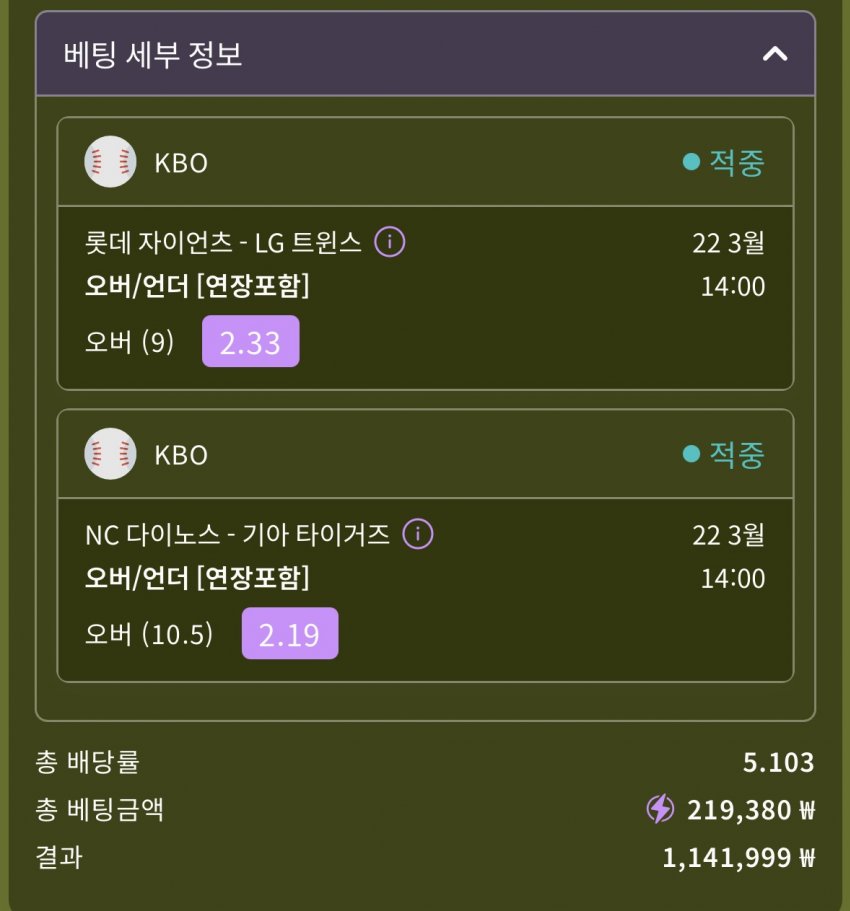The height and width of the screenshot is (911, 850).
Task: Collapse the 베팅 세부 정보 chevron arrow
Action: 775,54
